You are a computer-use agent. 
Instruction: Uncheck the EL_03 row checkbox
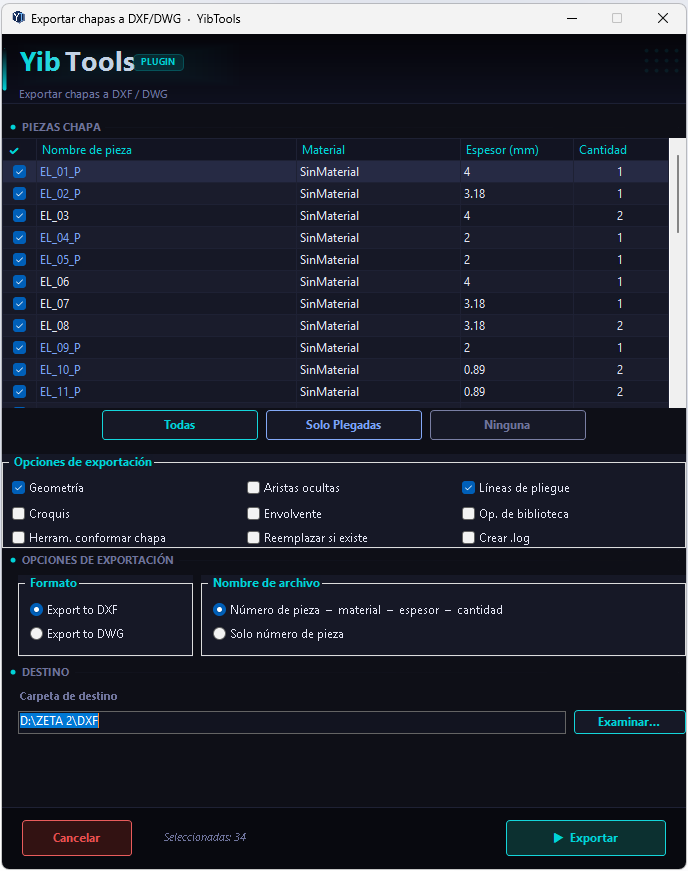click(19, 216)
